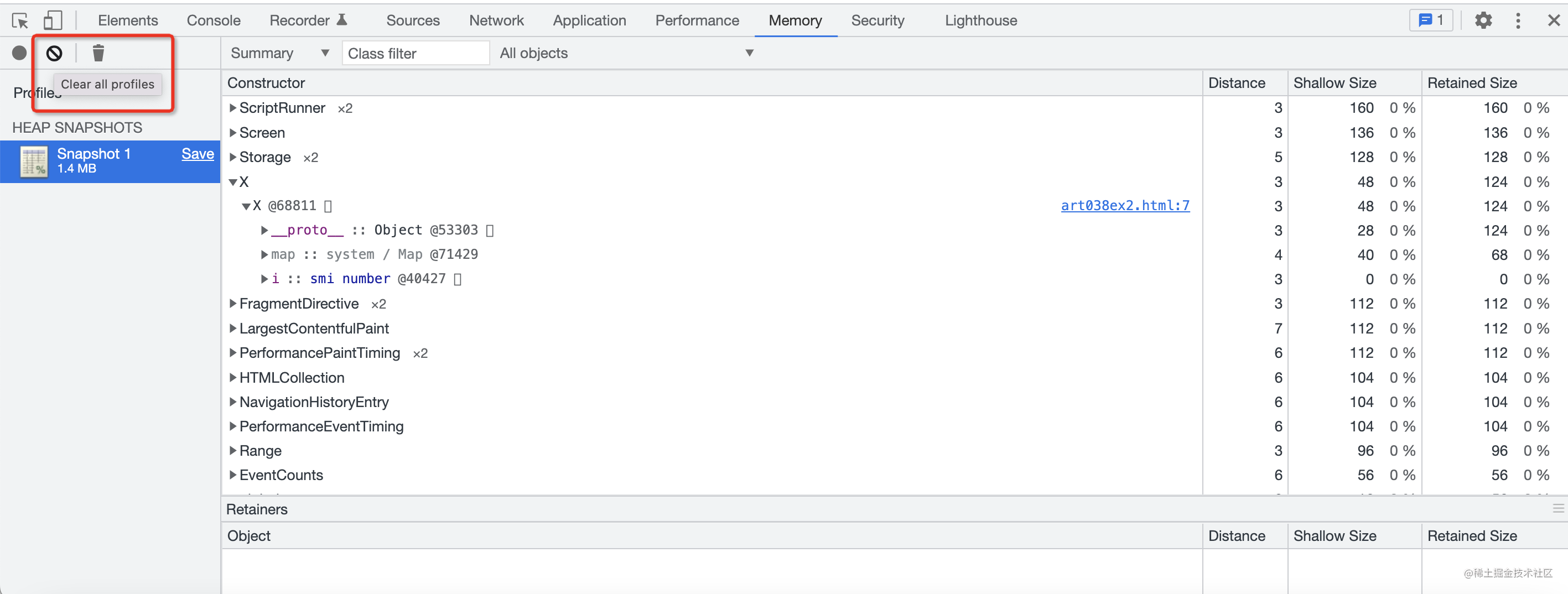This screenshot has height=594, width=1568.
Task: Click the Snapshot 1 thumbnail
Action: pos(33,161)
